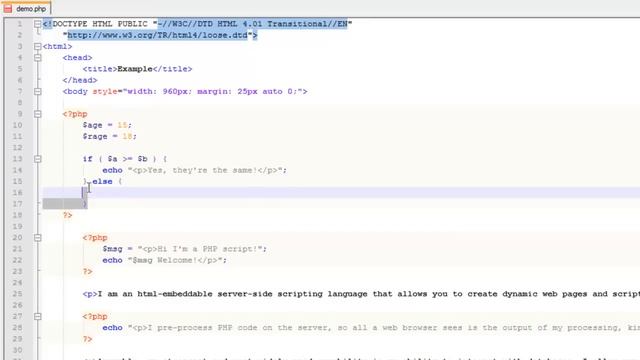The height and width of the screenshot is (360, 640).
Task: Click the $age variable assignment
Action: [107, 125]
